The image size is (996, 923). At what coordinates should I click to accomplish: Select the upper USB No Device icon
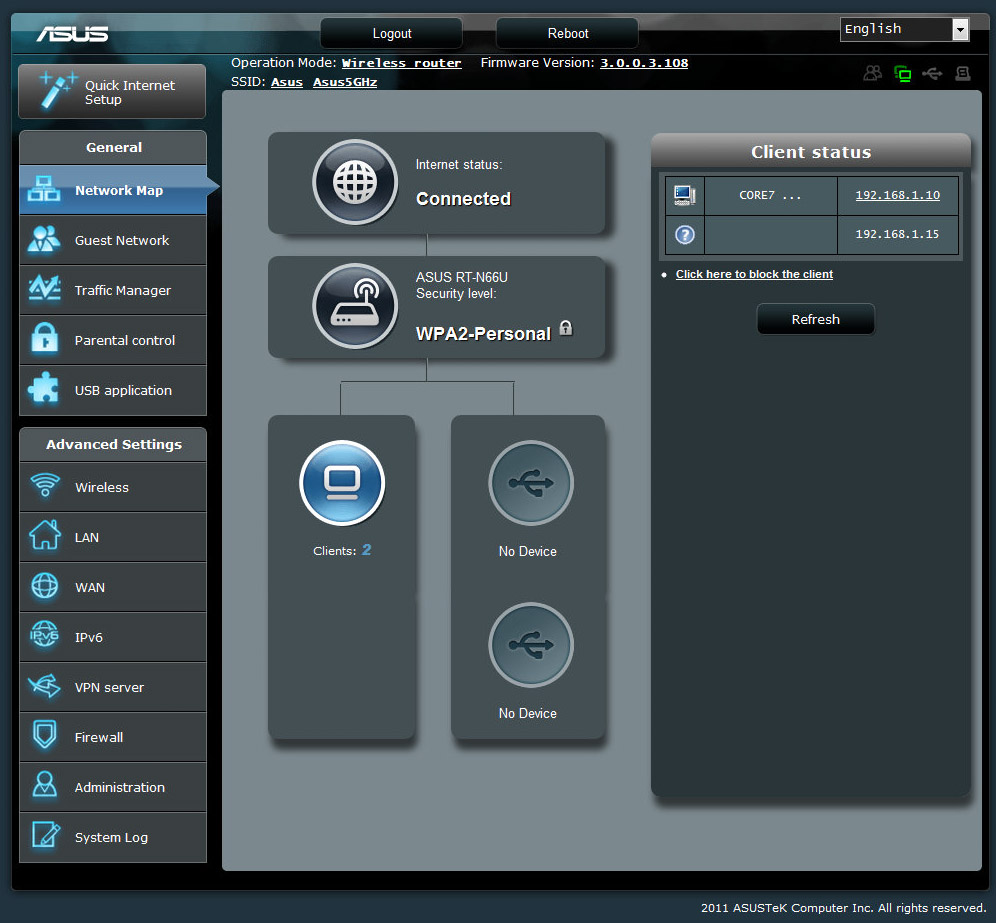(x=530, y=483)
